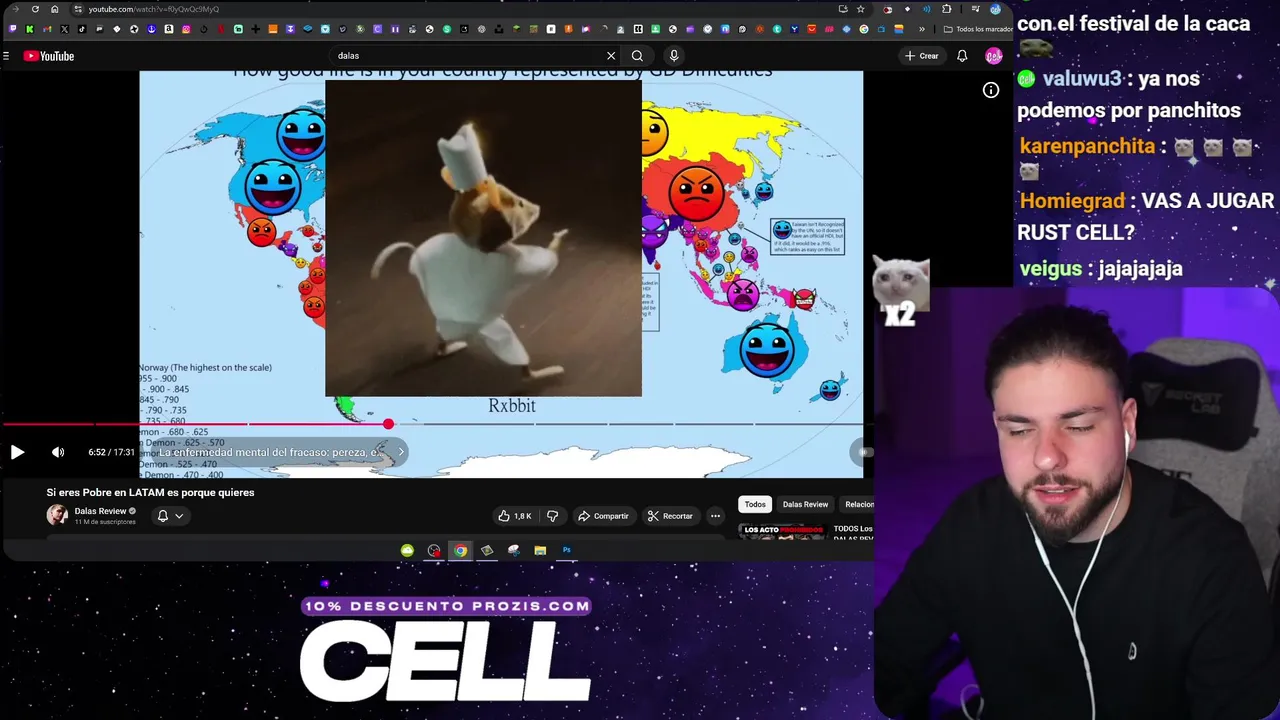Viewport: 1280px width, 720px height.
Task: Open site information icon in address bar
Action: tap(78, 9)
